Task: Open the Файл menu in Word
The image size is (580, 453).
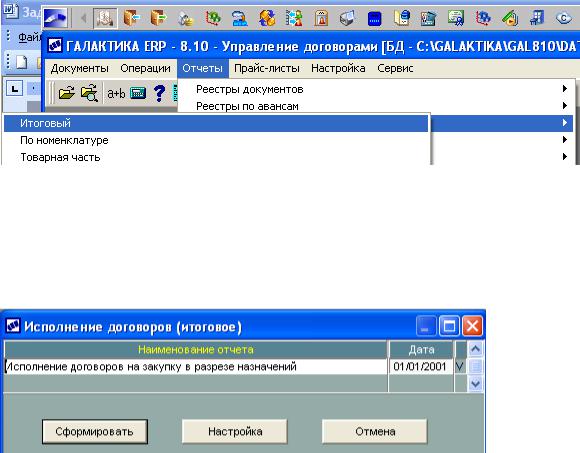Action: (30, 37)
